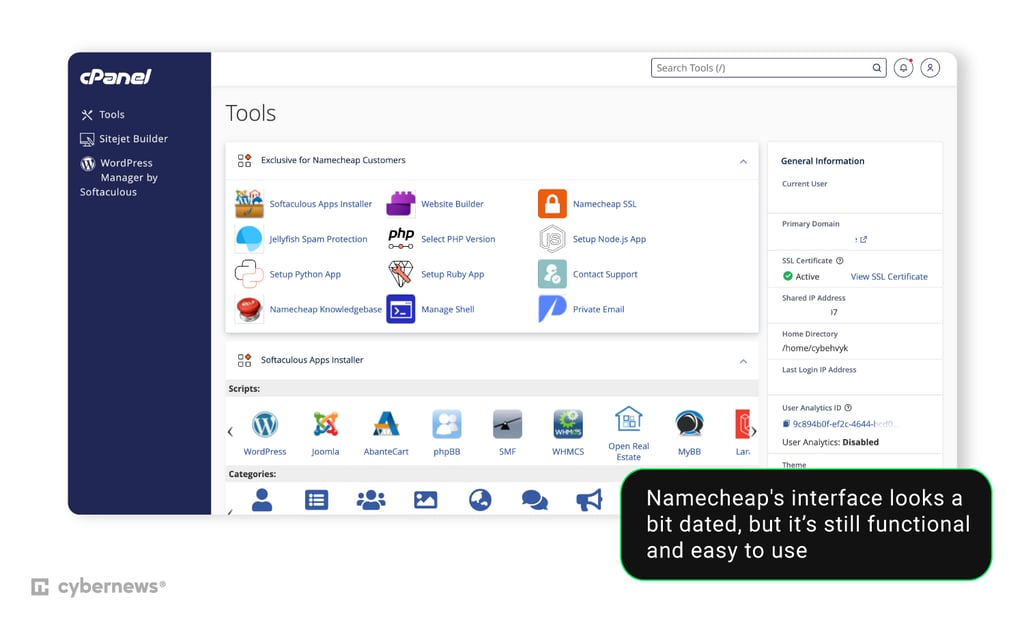Click the Manage Shell text link

[447, 310]
